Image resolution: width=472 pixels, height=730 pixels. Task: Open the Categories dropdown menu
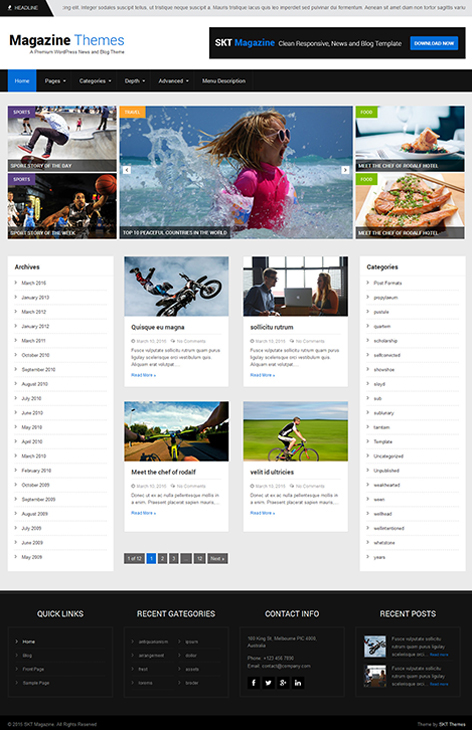(95, 81)
